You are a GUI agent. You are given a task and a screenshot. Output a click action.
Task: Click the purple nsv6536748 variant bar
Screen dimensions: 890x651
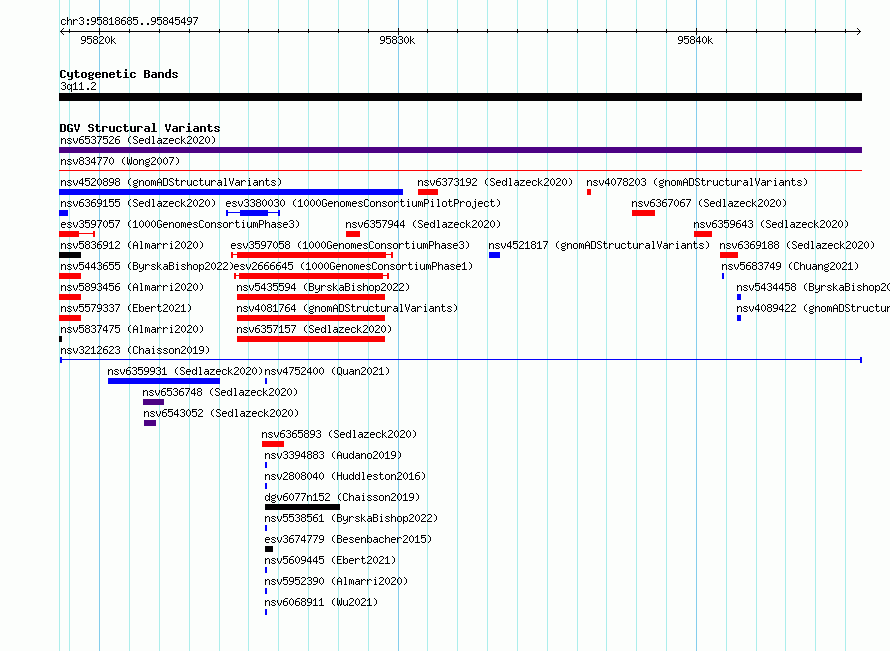coord(153,402)
